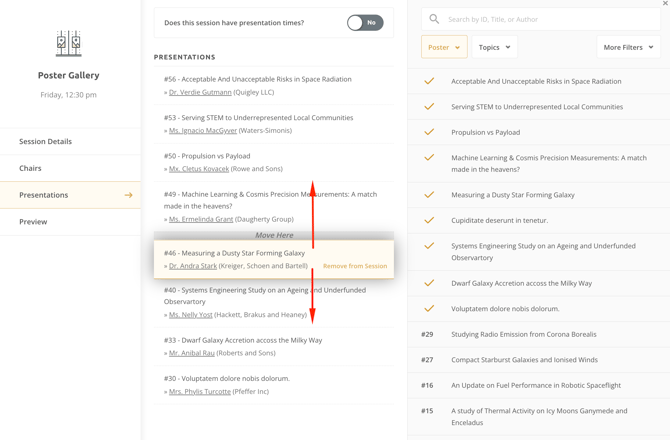
Task: Open the Chairs section
Action: point(31,168)
